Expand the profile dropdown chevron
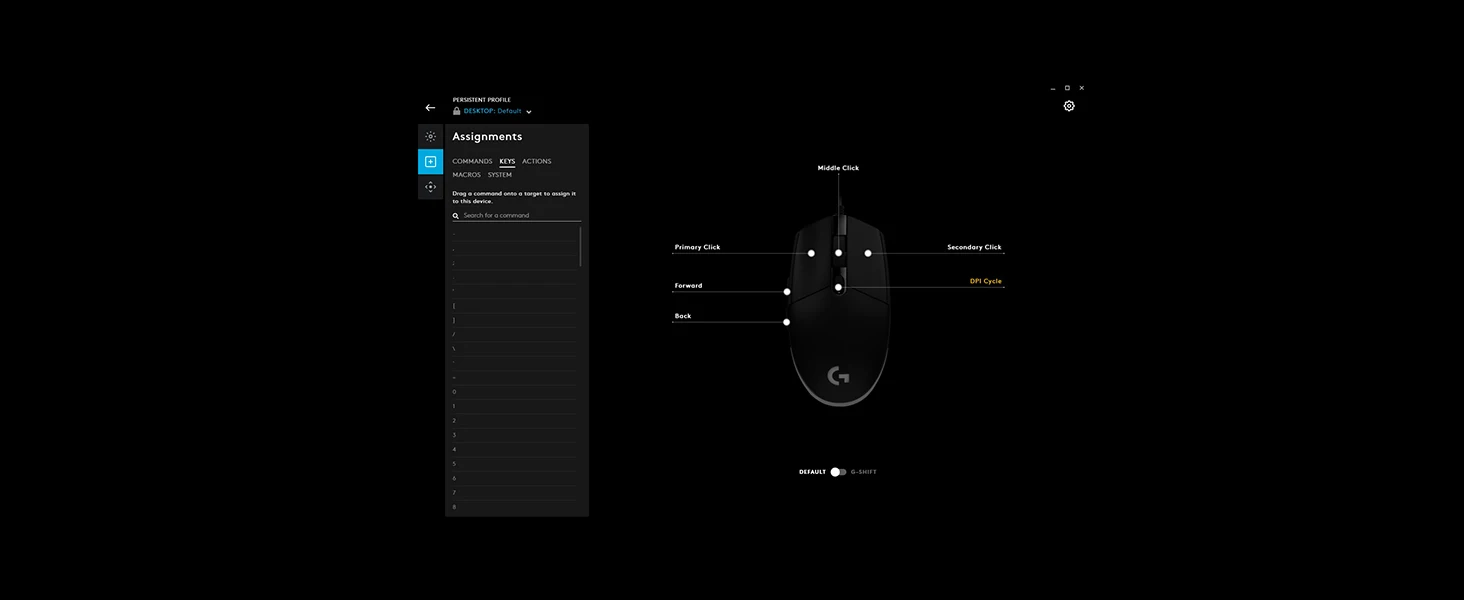 point(529,112)
